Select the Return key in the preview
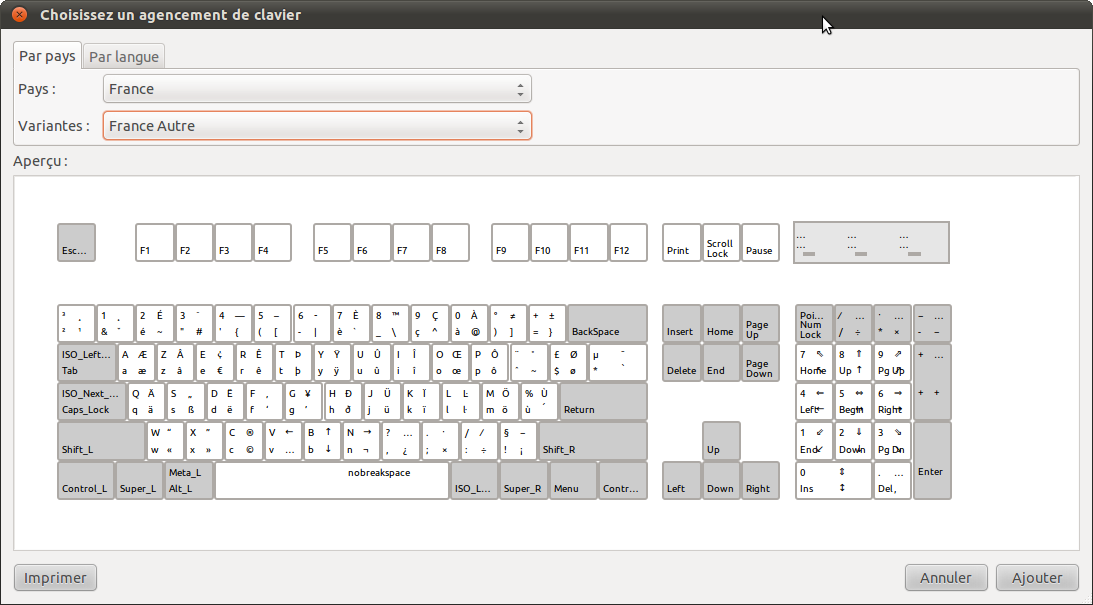 click(603, 401)
